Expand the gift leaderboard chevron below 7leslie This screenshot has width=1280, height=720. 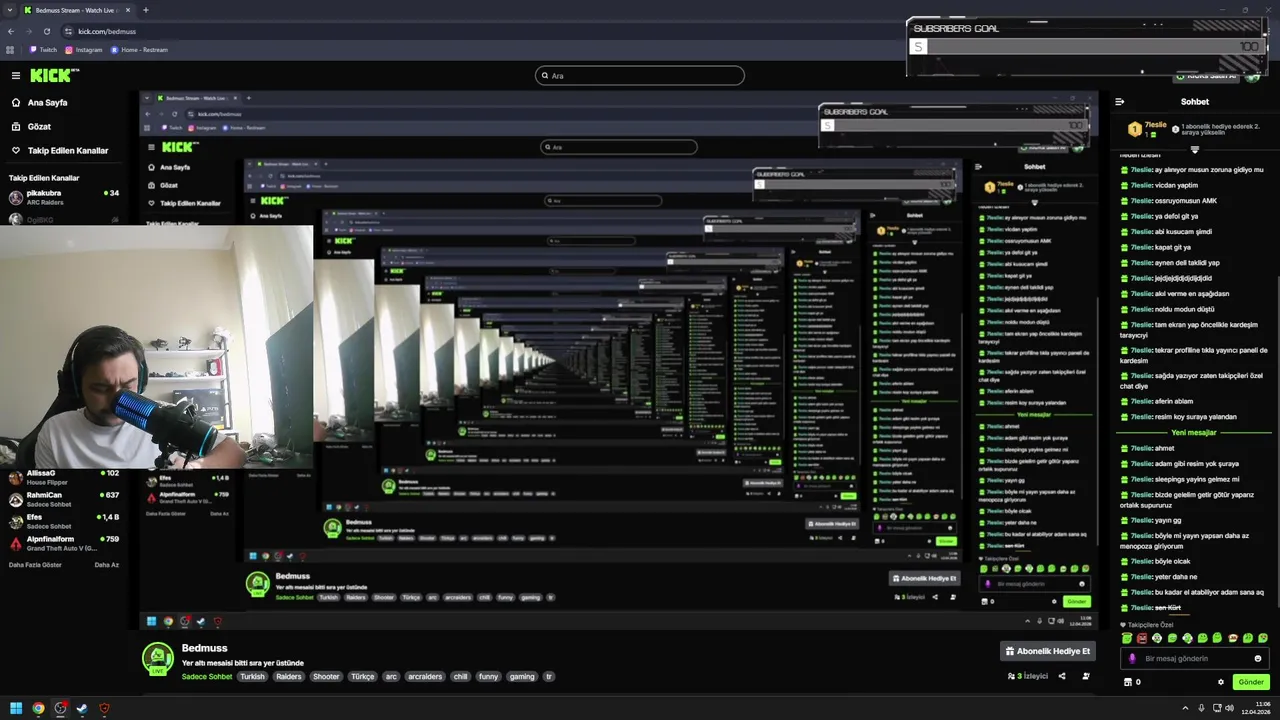pyautogui.click(x=1194, y=148)
